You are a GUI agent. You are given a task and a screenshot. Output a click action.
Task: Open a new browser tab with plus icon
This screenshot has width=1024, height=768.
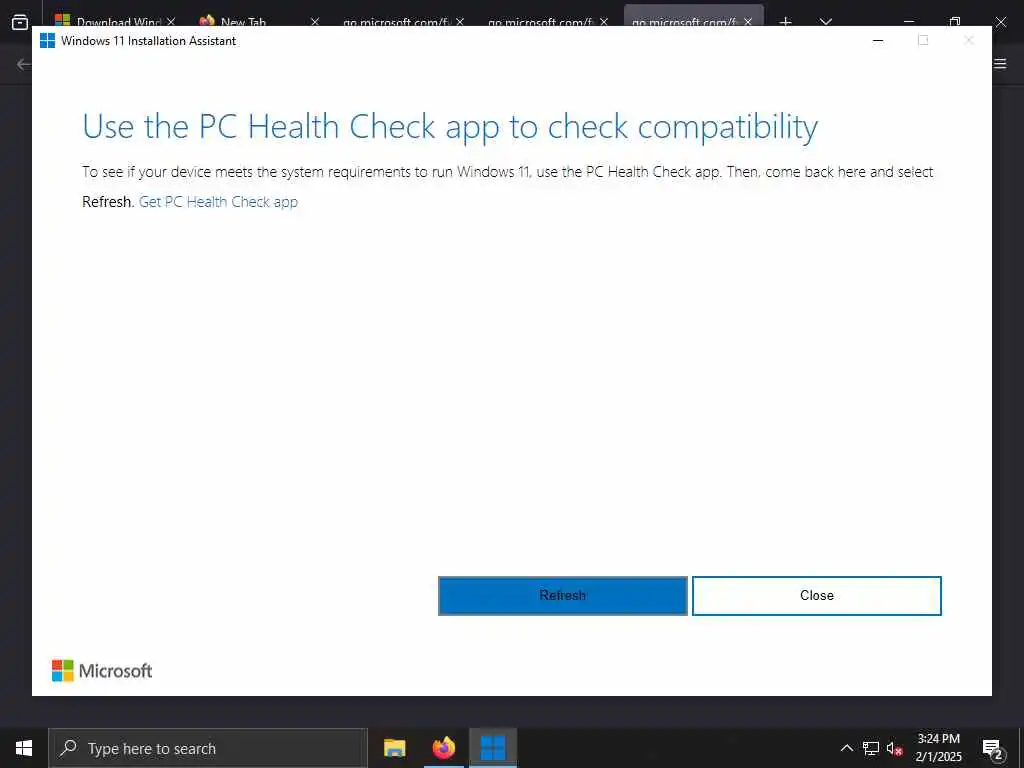coord(786,22)
